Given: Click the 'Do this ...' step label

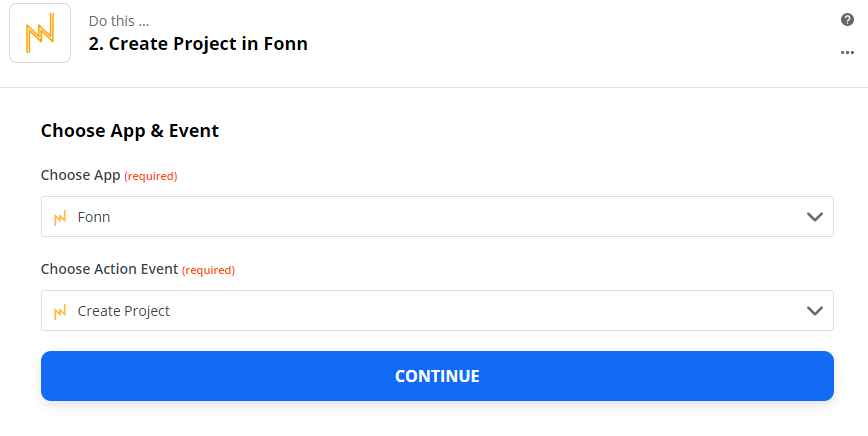Looking at the screenshot, I should click(118, 21).
